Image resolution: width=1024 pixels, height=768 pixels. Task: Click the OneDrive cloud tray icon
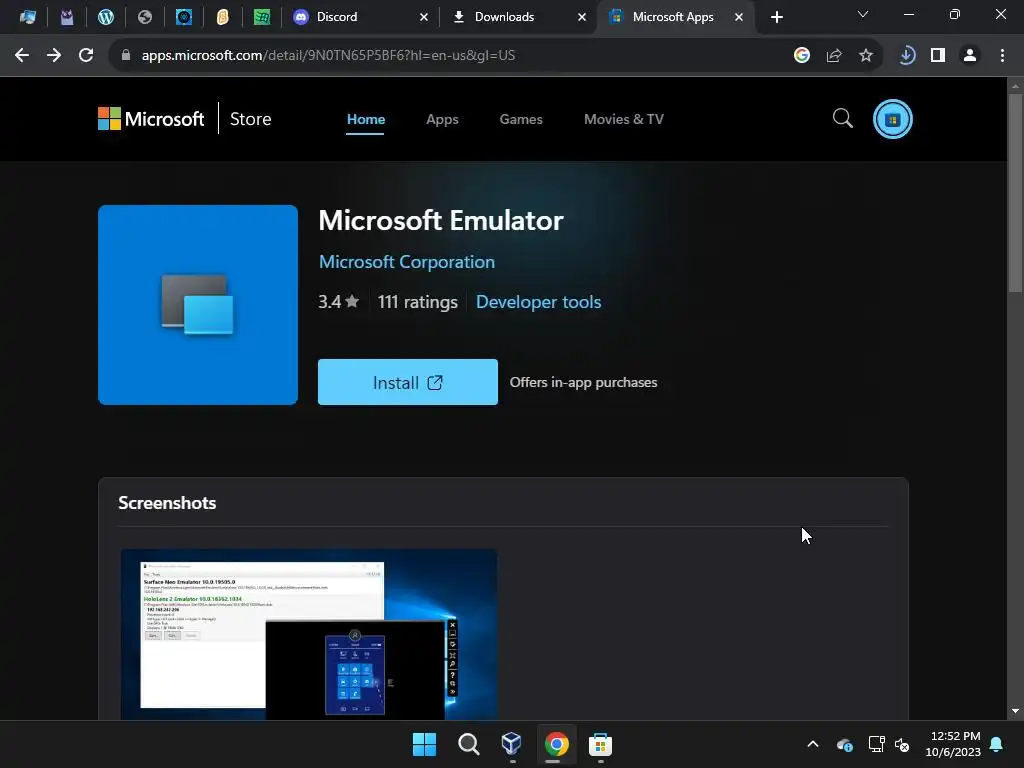point(844,744)
